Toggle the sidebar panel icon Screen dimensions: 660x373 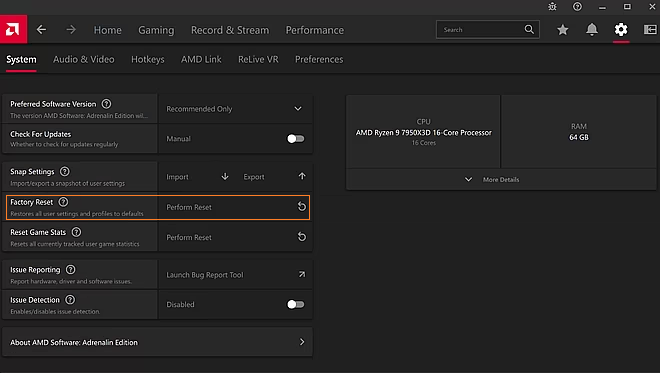click(x=650, y=29)
